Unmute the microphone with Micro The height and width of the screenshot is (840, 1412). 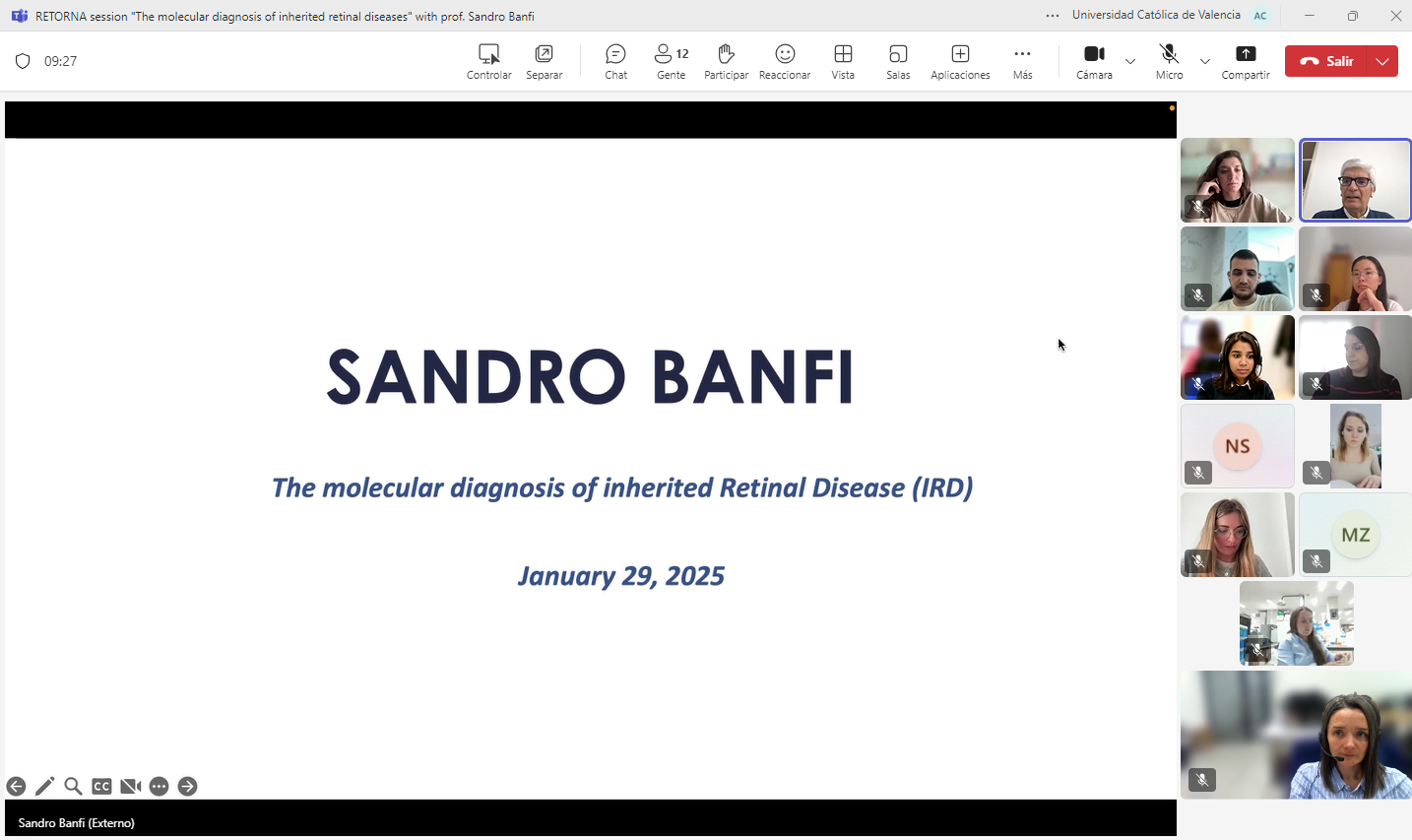tap(1169, 61)
